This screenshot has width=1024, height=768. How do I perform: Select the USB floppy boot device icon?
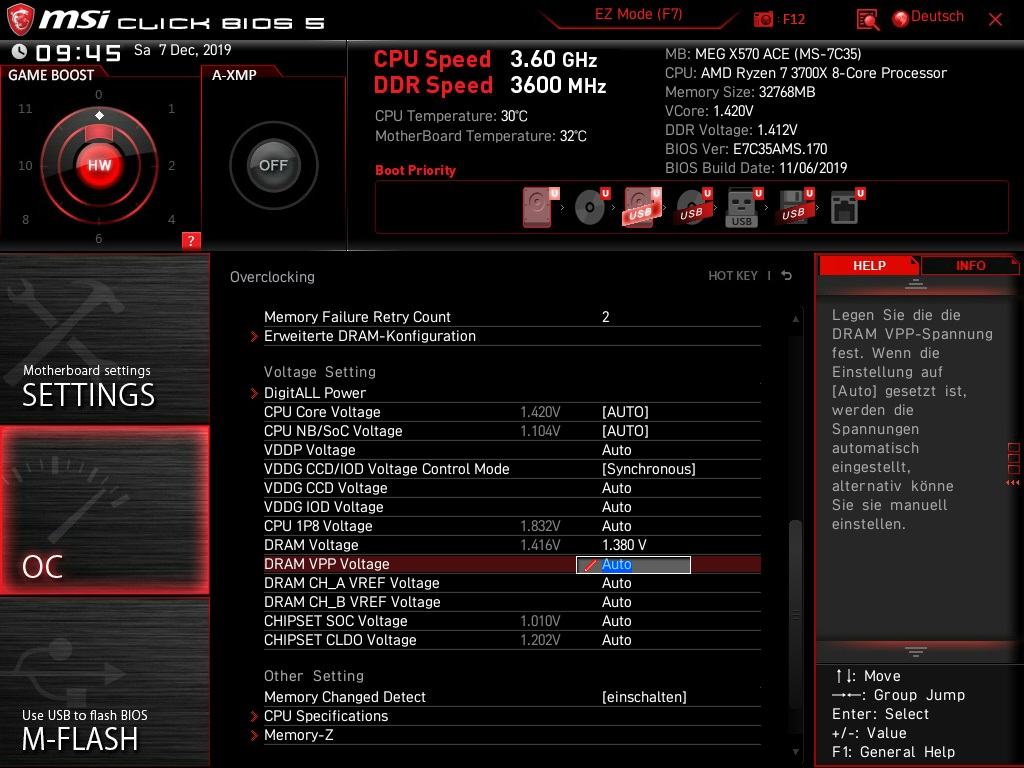tap(795, 207)
